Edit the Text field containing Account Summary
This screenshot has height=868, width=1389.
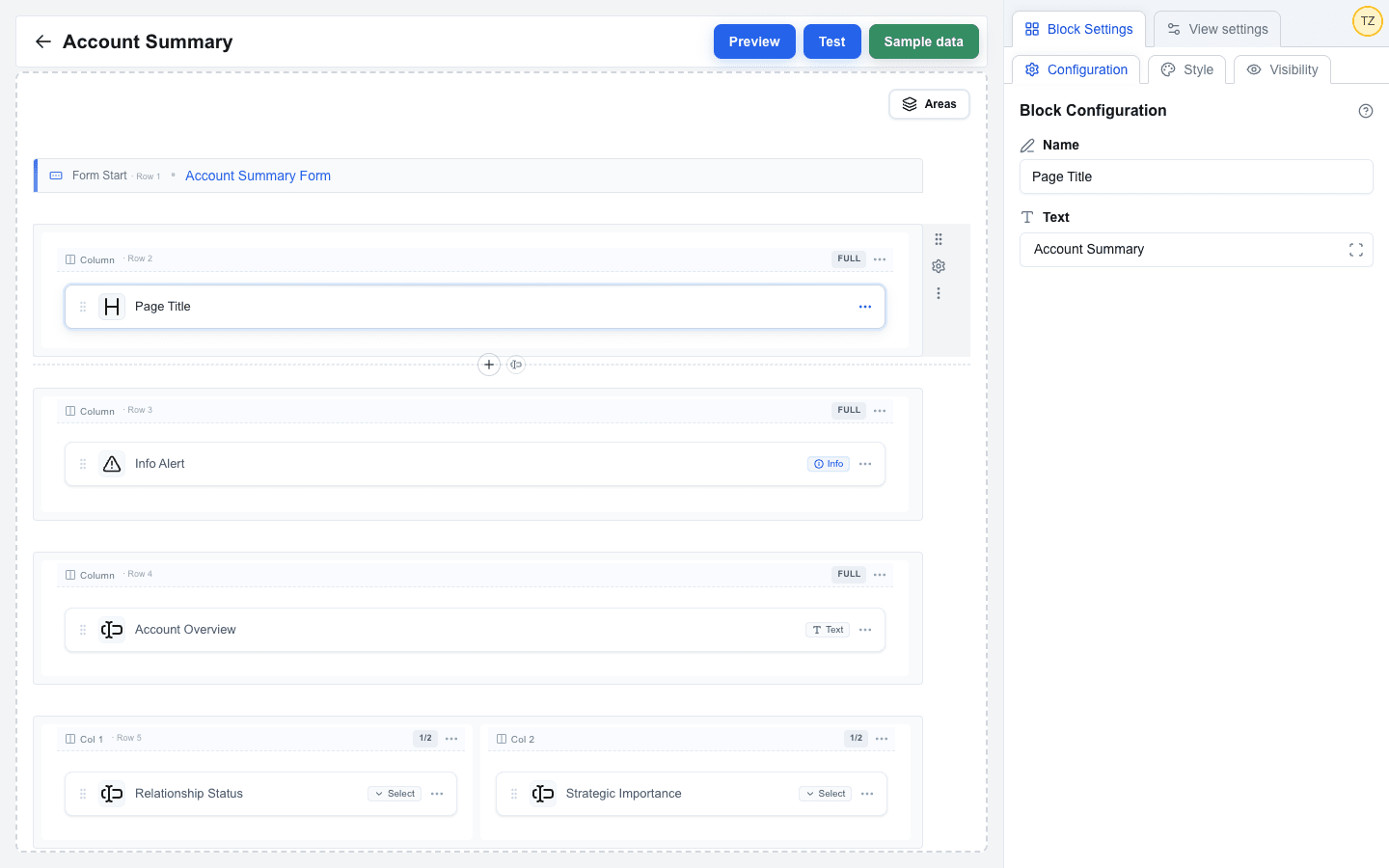[1196, 250]
